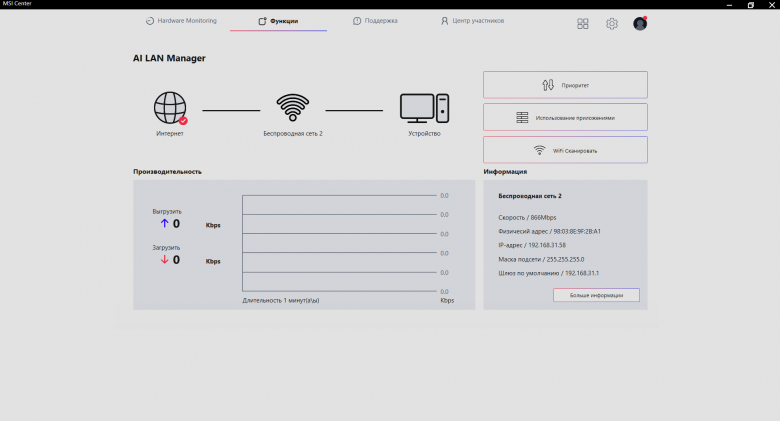Select the AI LAN Manager heading
Viewport: 780px width, 421px height.
coord(169,58)
